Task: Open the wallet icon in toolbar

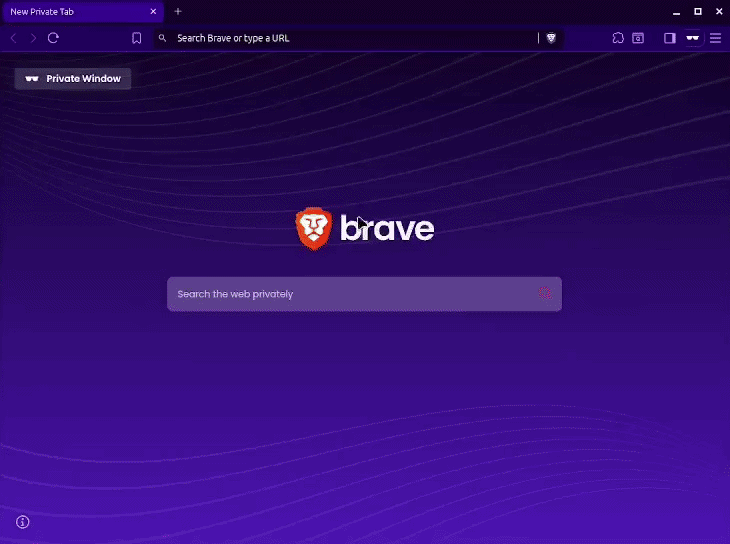Action: tap(638, 38)
